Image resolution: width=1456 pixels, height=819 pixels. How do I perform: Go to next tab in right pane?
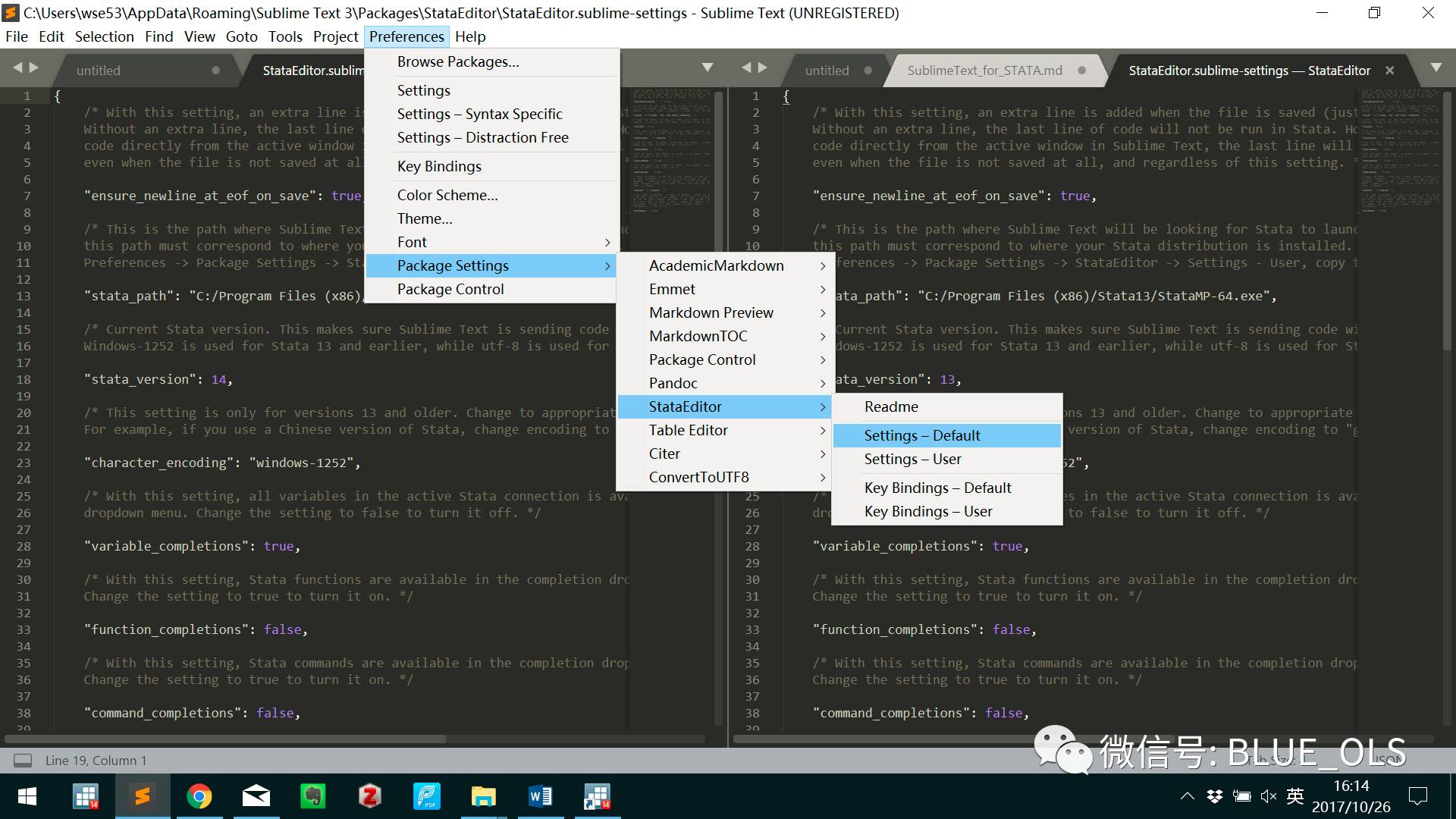pyautogui.click(x=763, y=68)
